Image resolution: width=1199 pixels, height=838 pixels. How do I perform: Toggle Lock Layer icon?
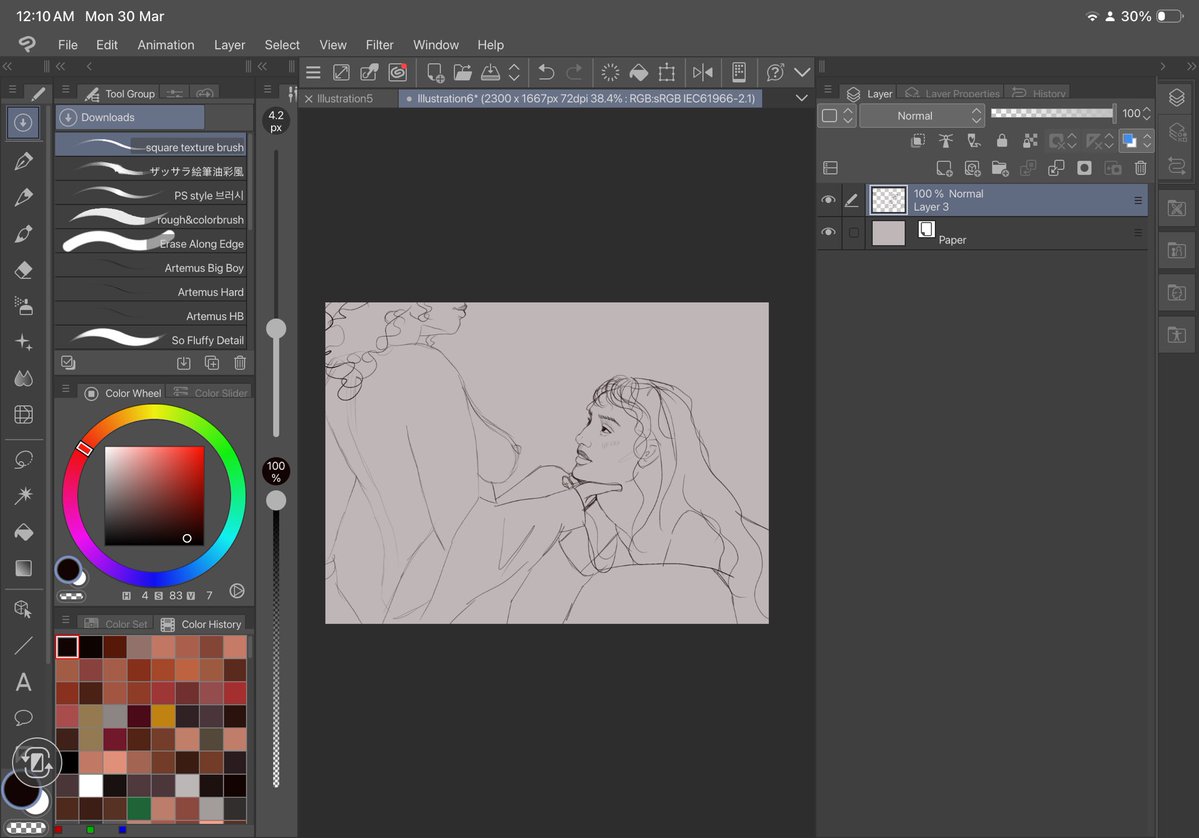click(1002, 141)
